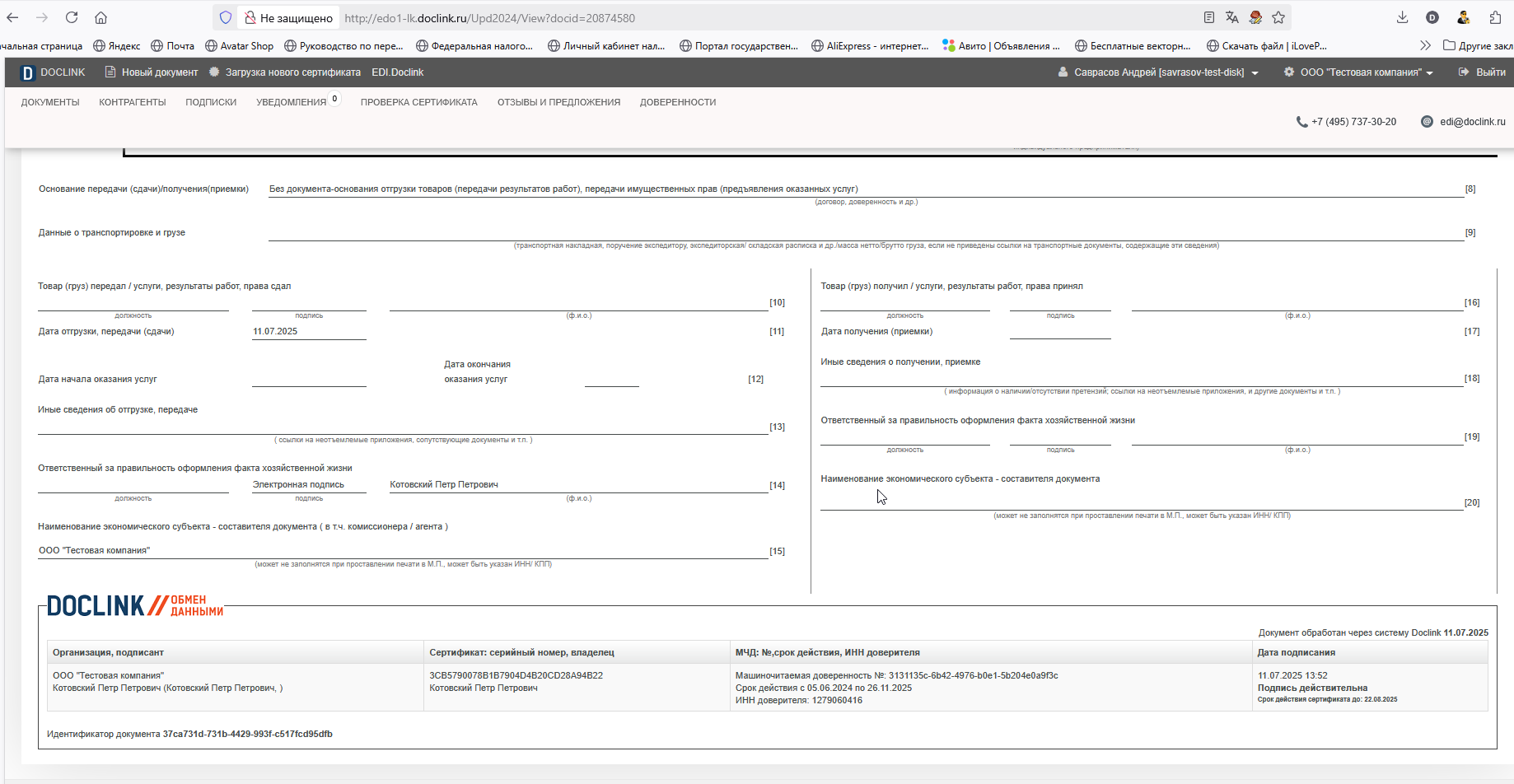Viewport: 1514px width, 784px height.
Task: Click the tracking protection shield icon
Action: pyautogui.click(x=226, y=17)
